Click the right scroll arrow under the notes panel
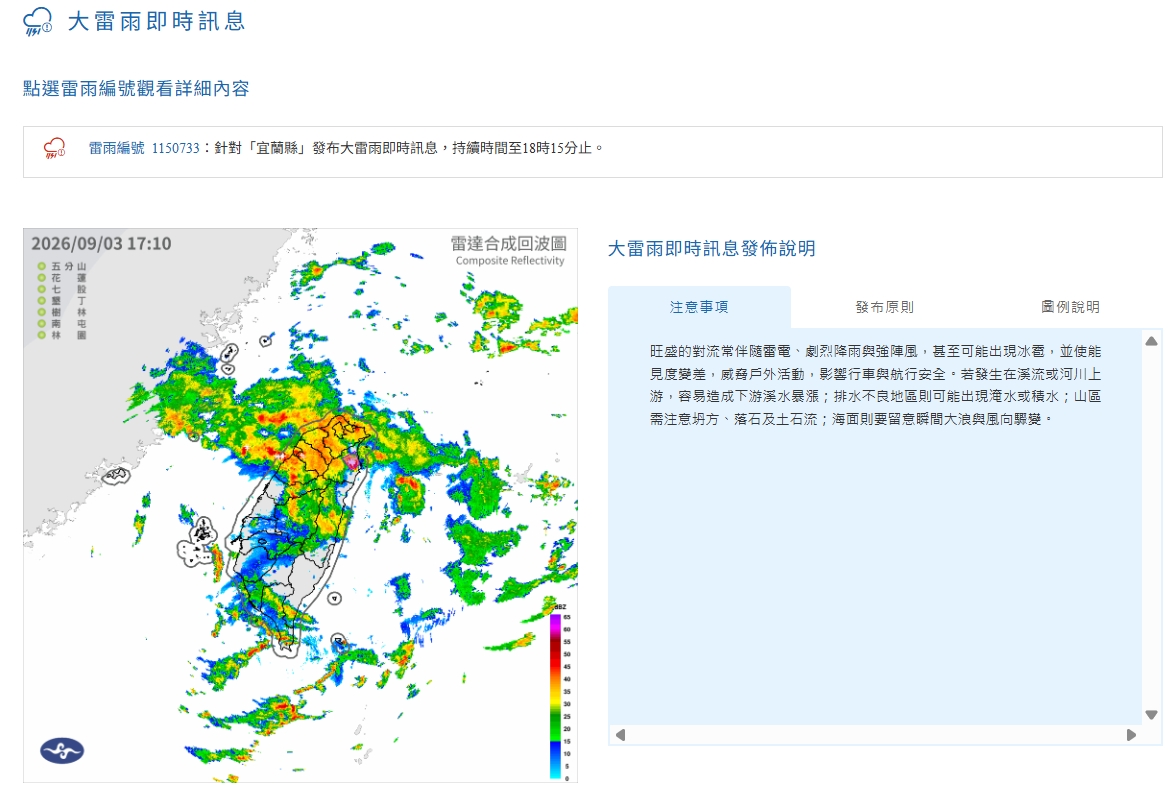This screenshot has width=1171, height=791. (1131, 735)
